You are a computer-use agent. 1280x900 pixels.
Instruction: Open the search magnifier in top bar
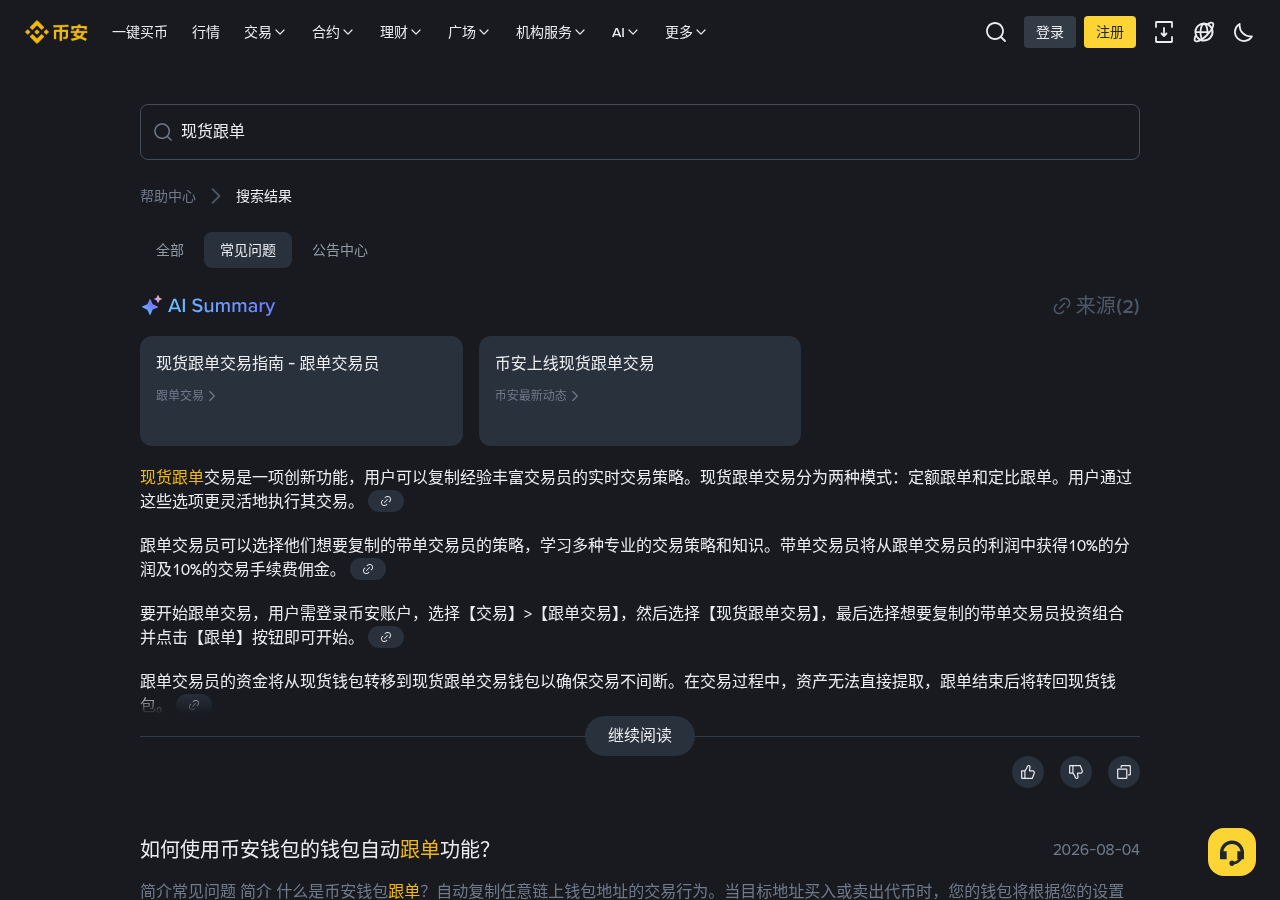(x=996, y=32)
